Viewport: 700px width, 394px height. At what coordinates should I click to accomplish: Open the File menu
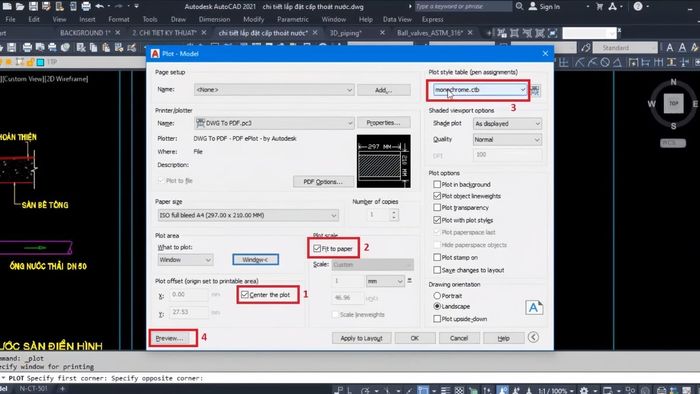point(10,20)
